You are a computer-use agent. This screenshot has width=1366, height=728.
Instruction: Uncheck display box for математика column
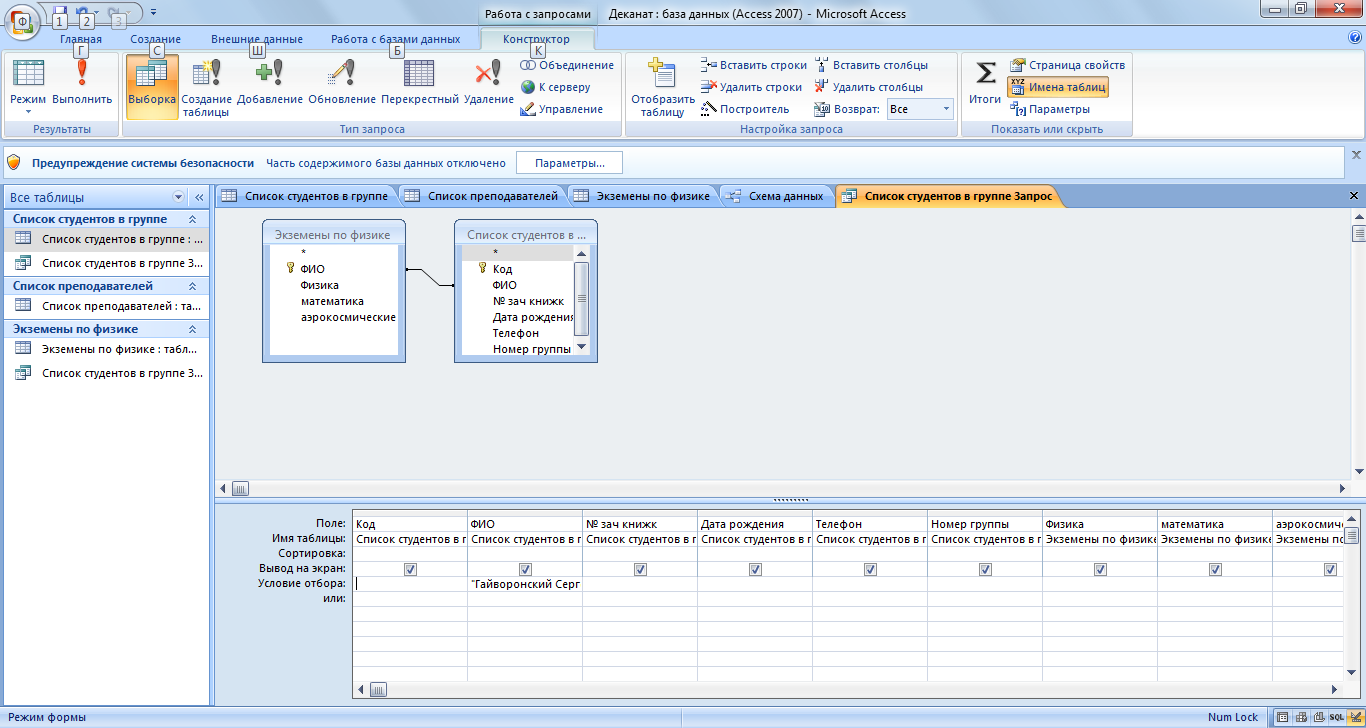click(1215, 569)
